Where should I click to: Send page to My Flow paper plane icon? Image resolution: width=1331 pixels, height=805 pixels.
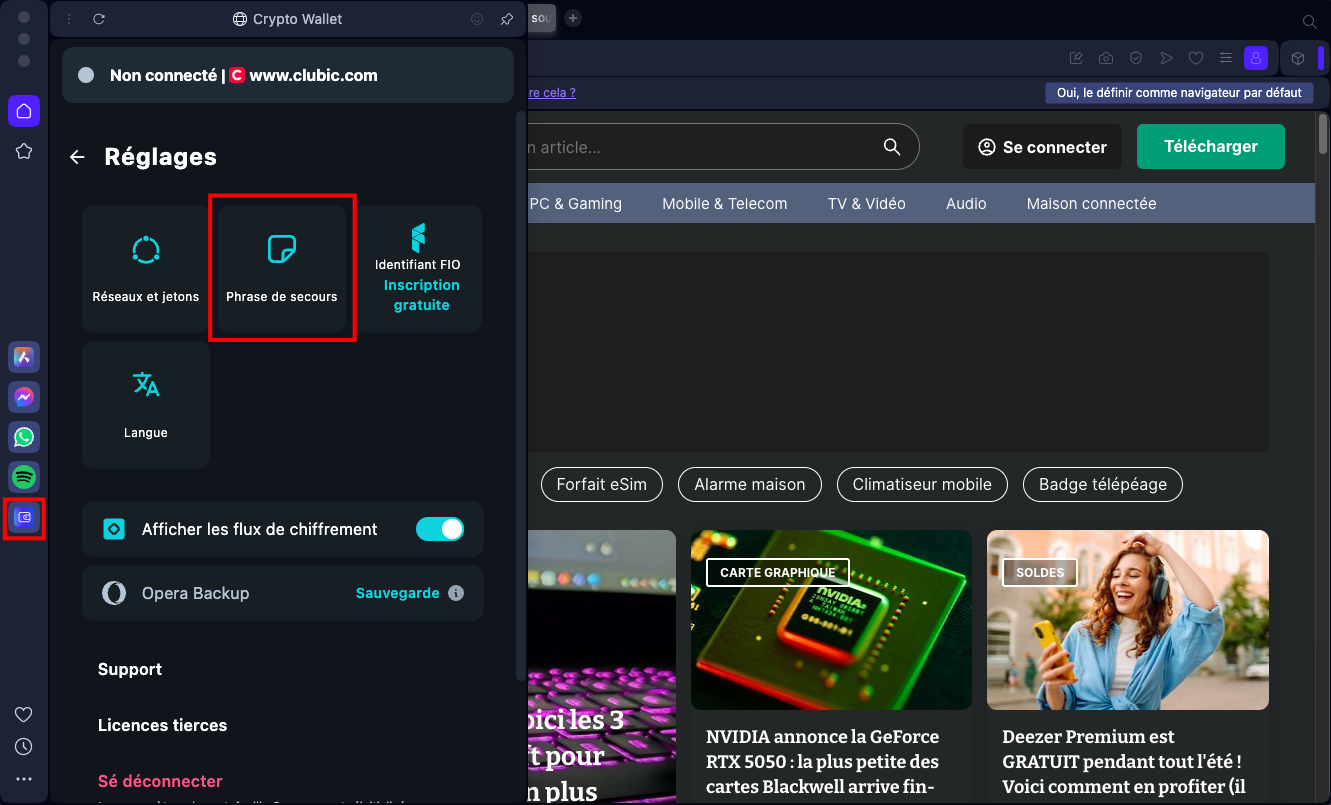click(x=1166, y=58)
